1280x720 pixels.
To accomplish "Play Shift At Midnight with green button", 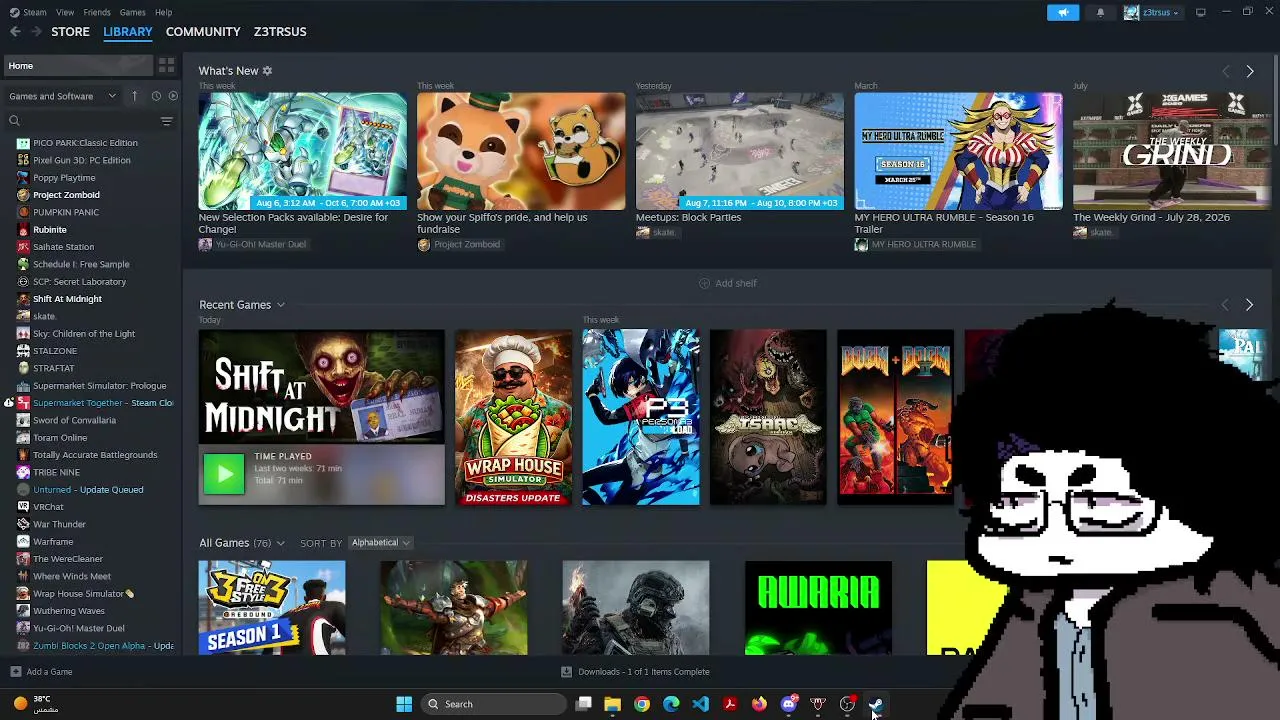I will point(224,474).
